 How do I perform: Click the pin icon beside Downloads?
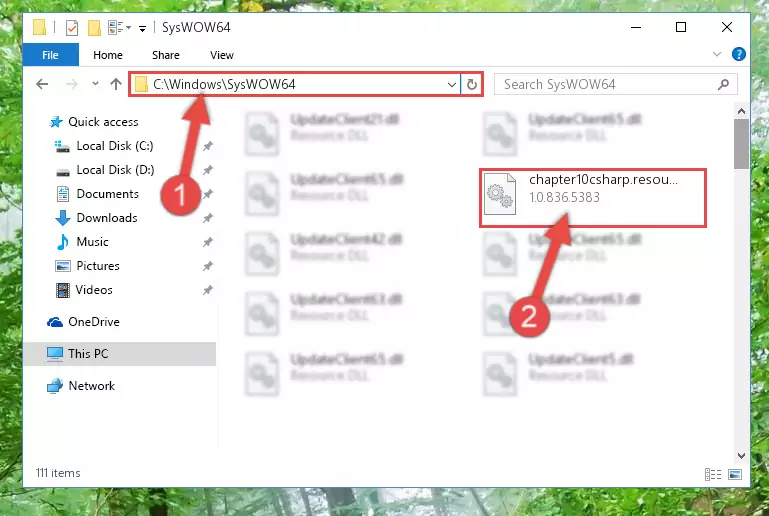click(208, 218)
